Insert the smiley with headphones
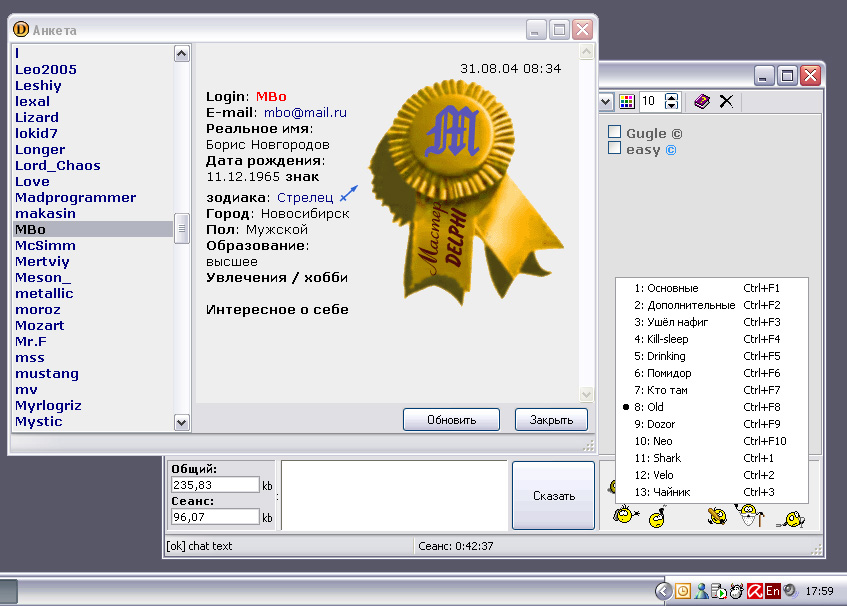847x606 pixels. 626,514
